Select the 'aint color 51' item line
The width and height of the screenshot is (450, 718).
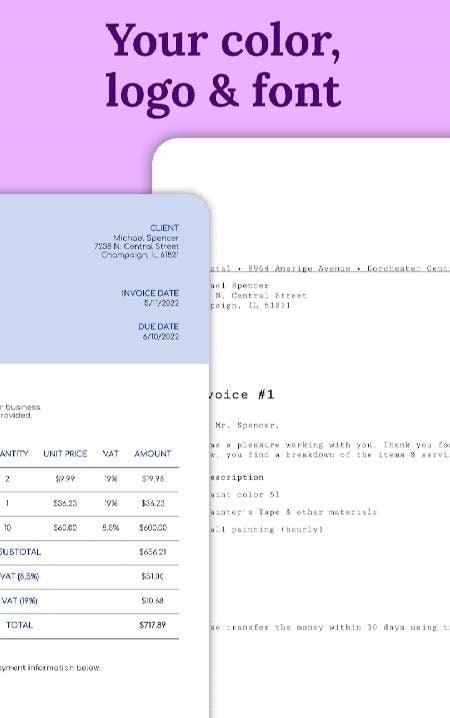(244, 495)
